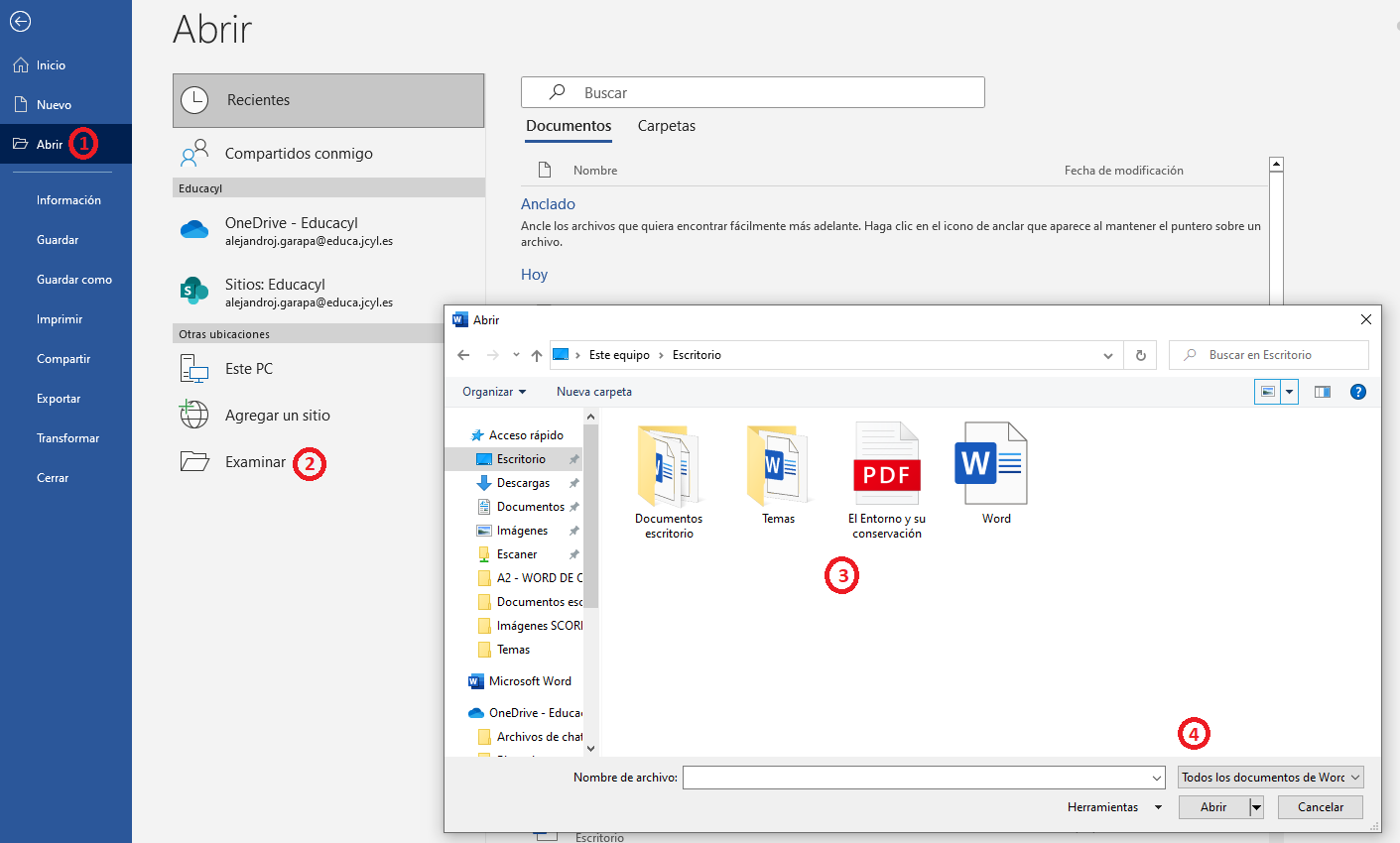Open the view options dropdown arrow
The height and width of the screenshot is (843, 1400).
click(1290, 392)
